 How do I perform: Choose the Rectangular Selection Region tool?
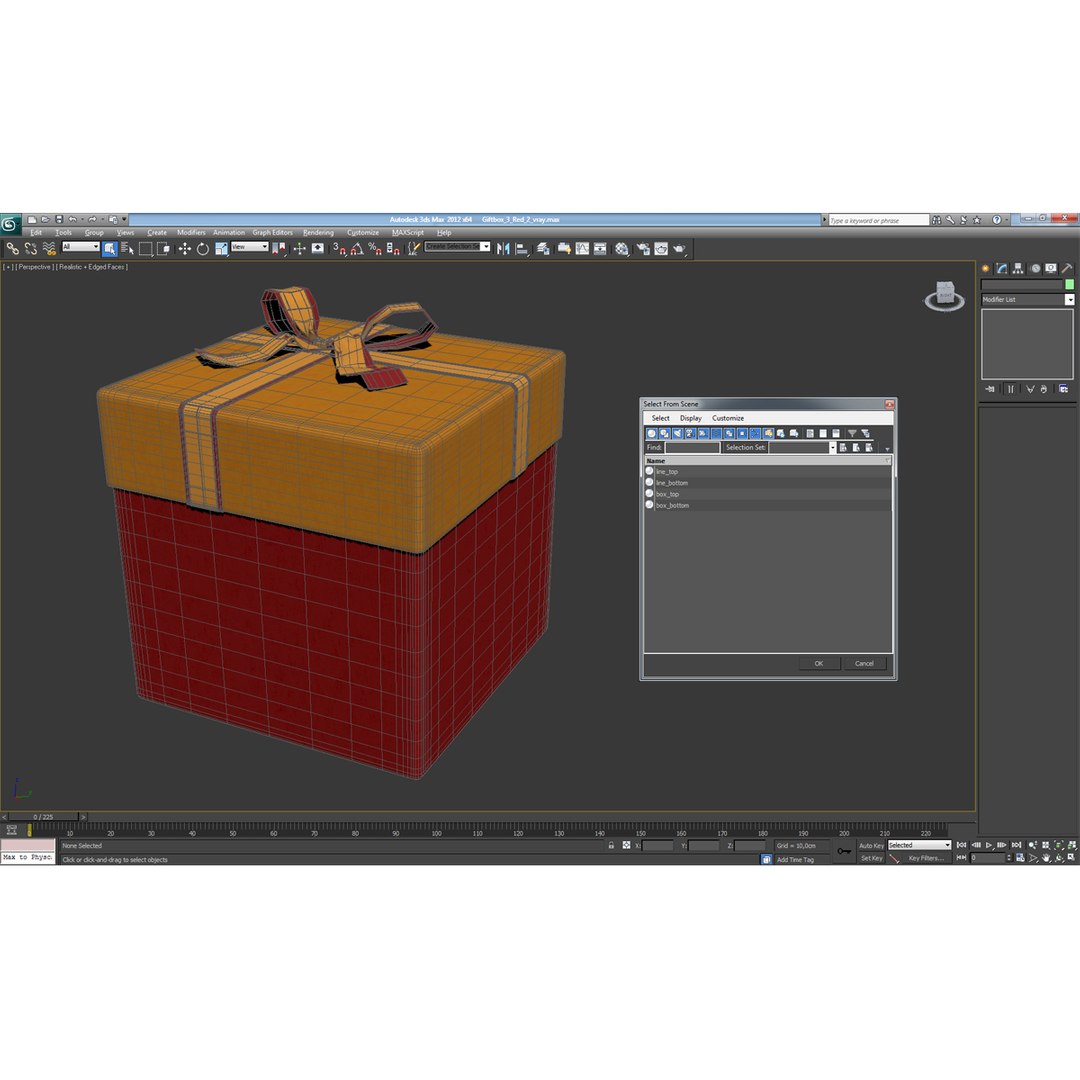coord(145,249)
